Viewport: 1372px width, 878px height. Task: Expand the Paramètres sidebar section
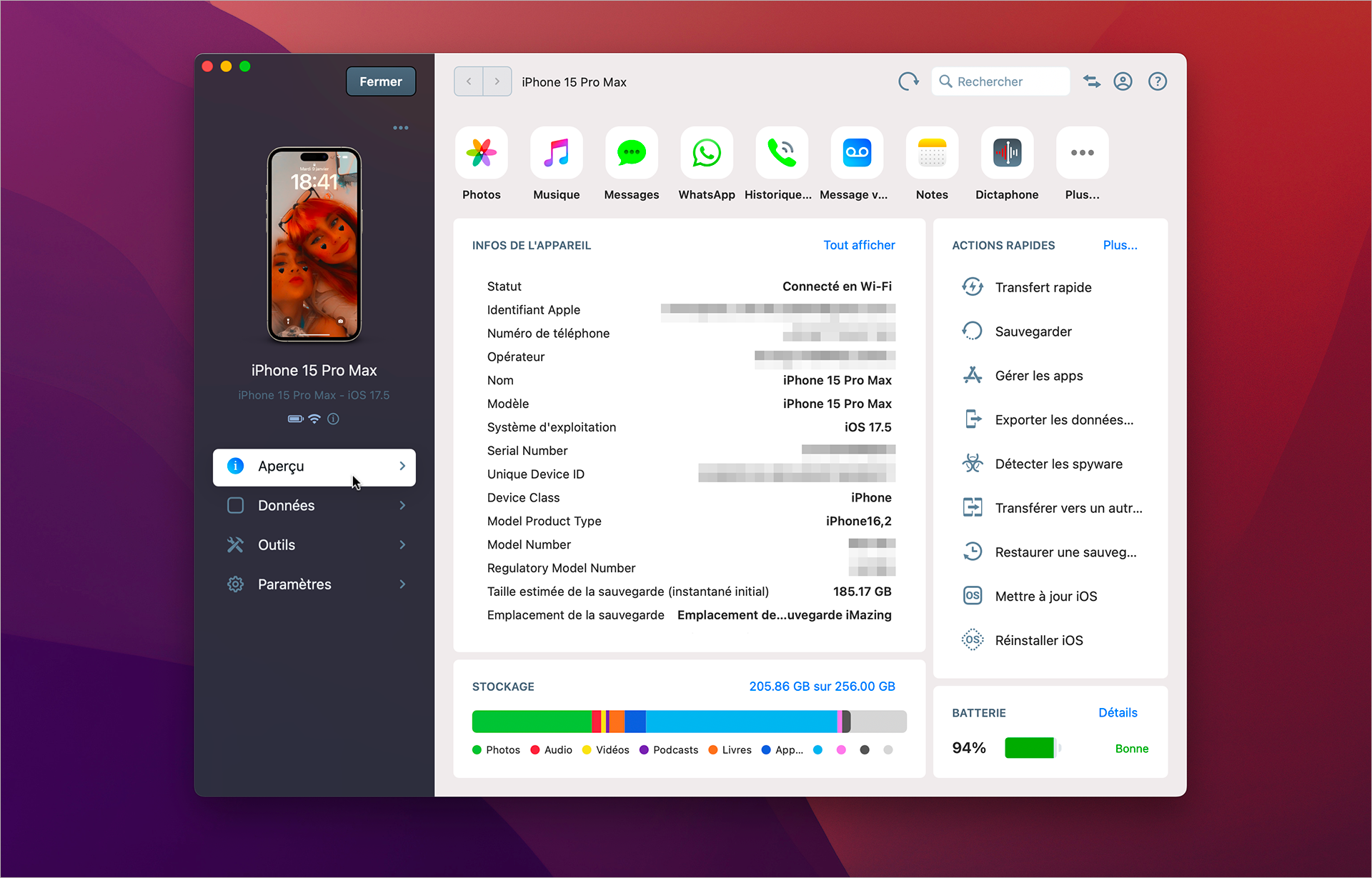pyautogui.click(x=314, y=584)
